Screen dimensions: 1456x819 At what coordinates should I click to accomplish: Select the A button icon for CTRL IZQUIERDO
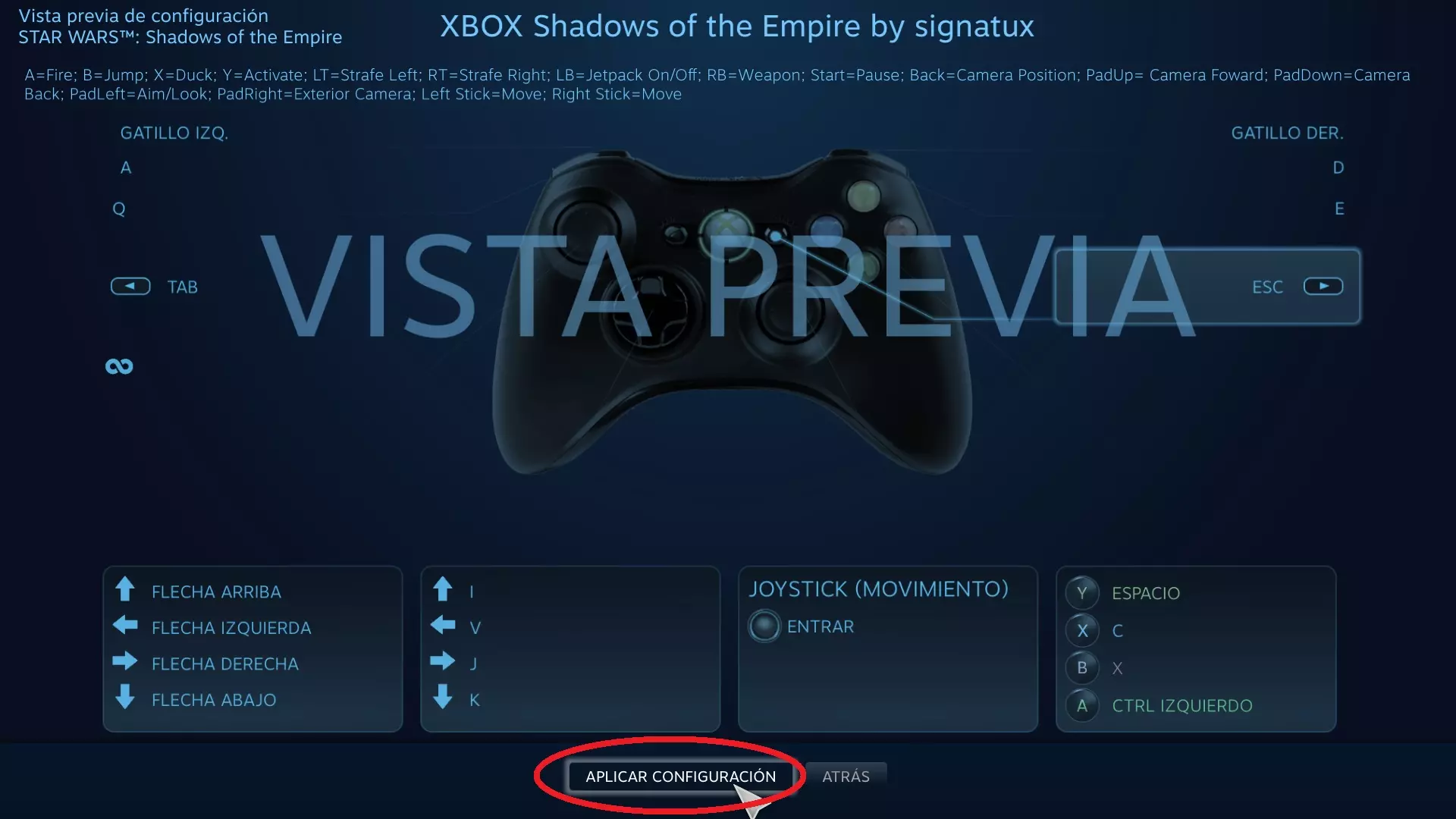1082,706
